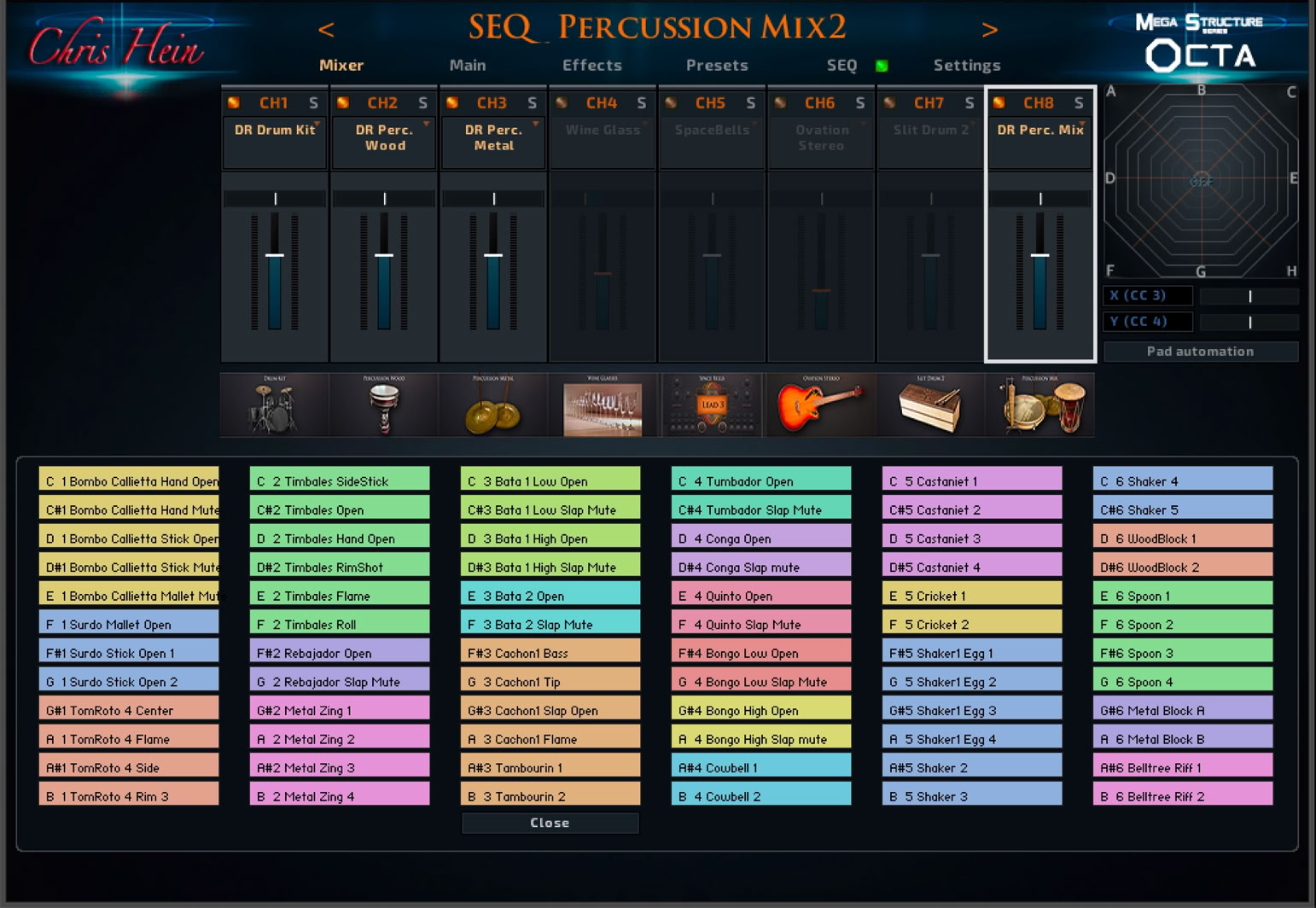
Task: Select the Percussion Mix instrument image
Action: coord(1039,405)
